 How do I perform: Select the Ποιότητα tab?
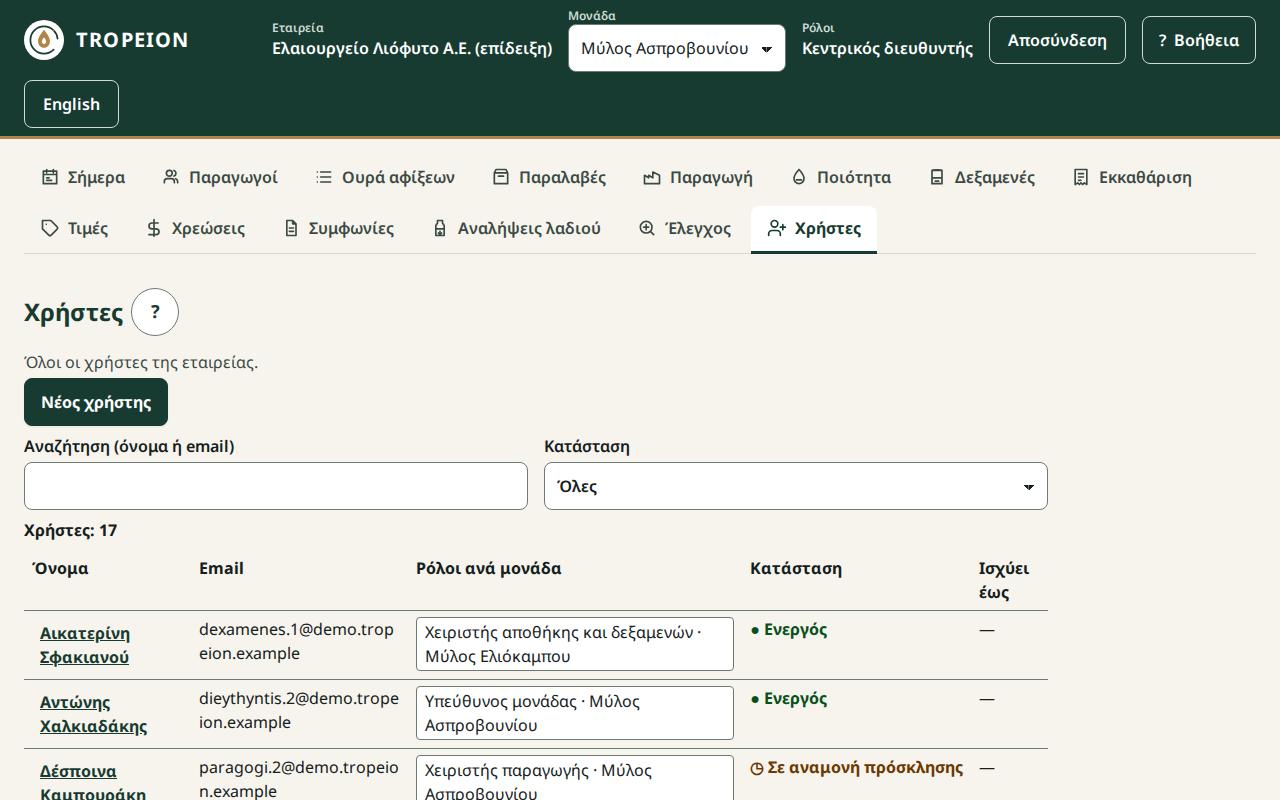pyautogui.click(x=841, y=177)
